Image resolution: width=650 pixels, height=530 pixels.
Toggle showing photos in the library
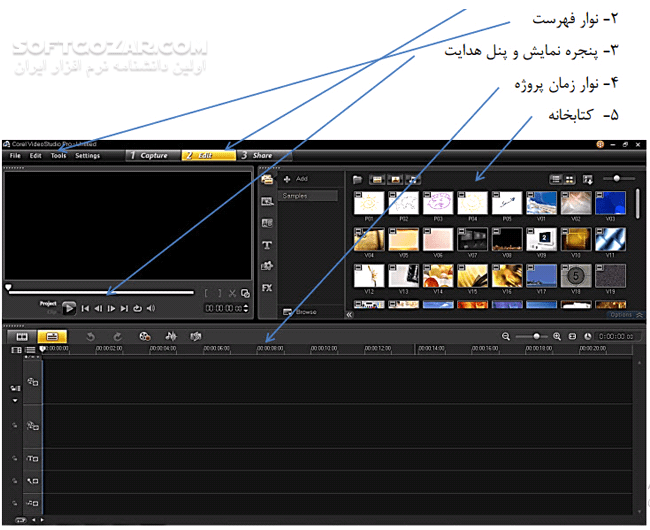[395, 179]
